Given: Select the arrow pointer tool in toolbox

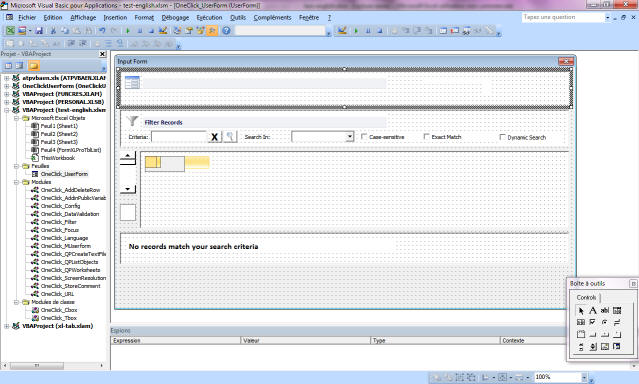Looking at the screenshot, I should coord(581,311).
